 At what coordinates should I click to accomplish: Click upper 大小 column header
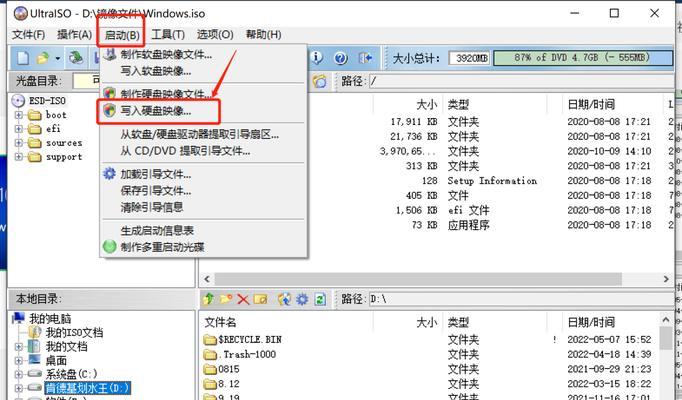tap(426, 104)
